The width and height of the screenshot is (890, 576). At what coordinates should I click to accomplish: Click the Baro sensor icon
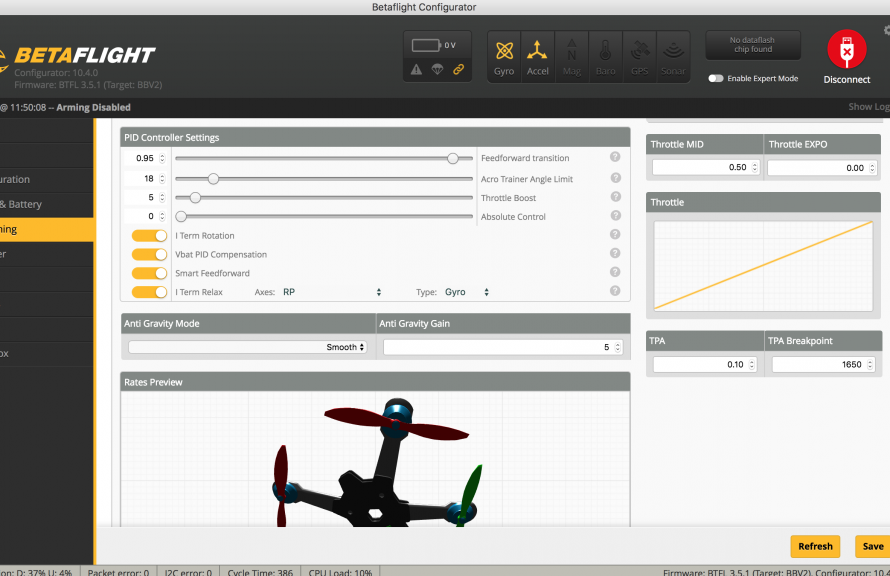[x=606, y=57]
